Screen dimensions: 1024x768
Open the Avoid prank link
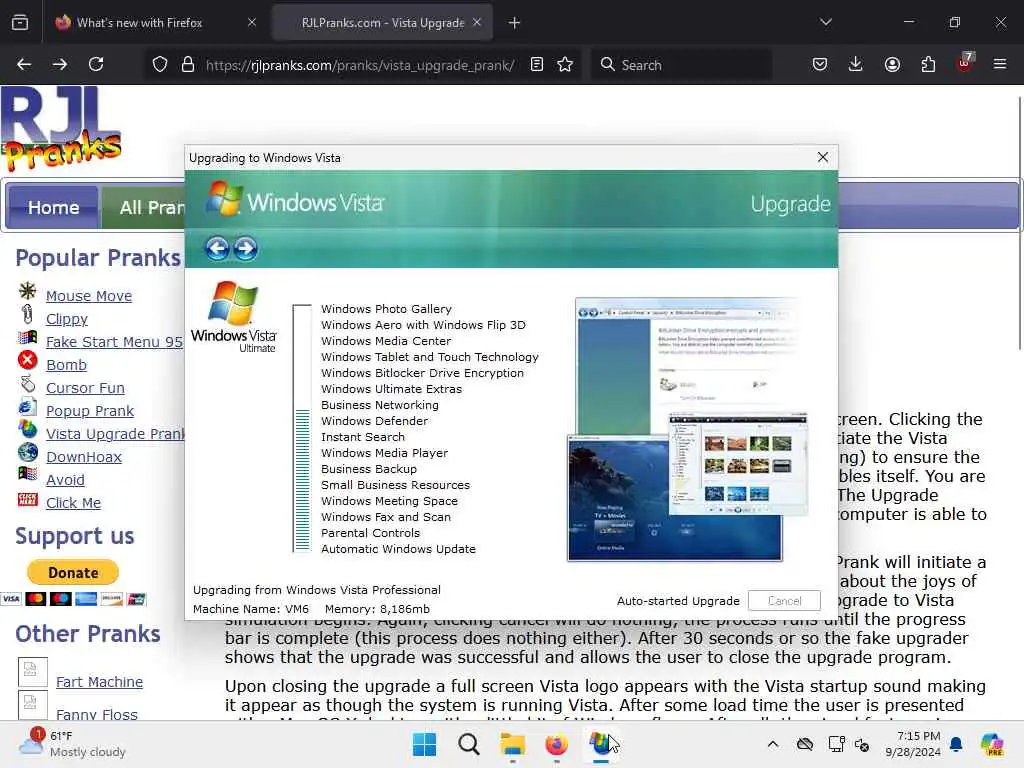pyautogui.click(x=65, y=479)
